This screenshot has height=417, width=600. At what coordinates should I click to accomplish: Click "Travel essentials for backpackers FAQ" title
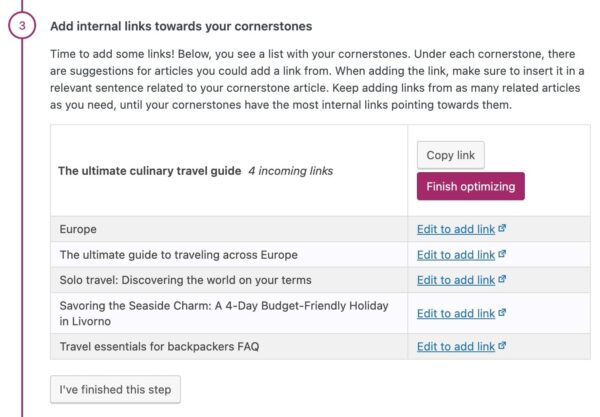pos(163,346)
